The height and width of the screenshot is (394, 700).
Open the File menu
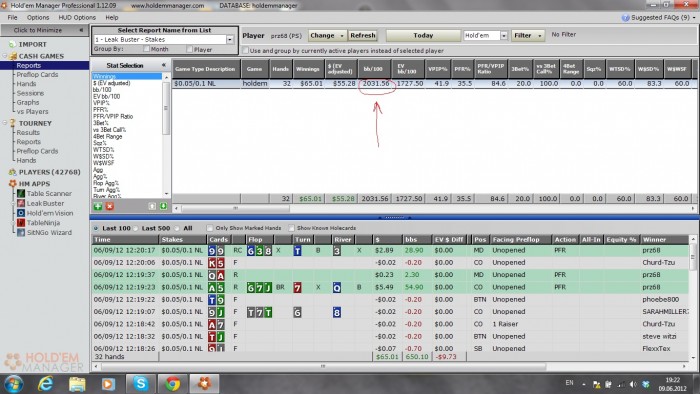point(12,17)
